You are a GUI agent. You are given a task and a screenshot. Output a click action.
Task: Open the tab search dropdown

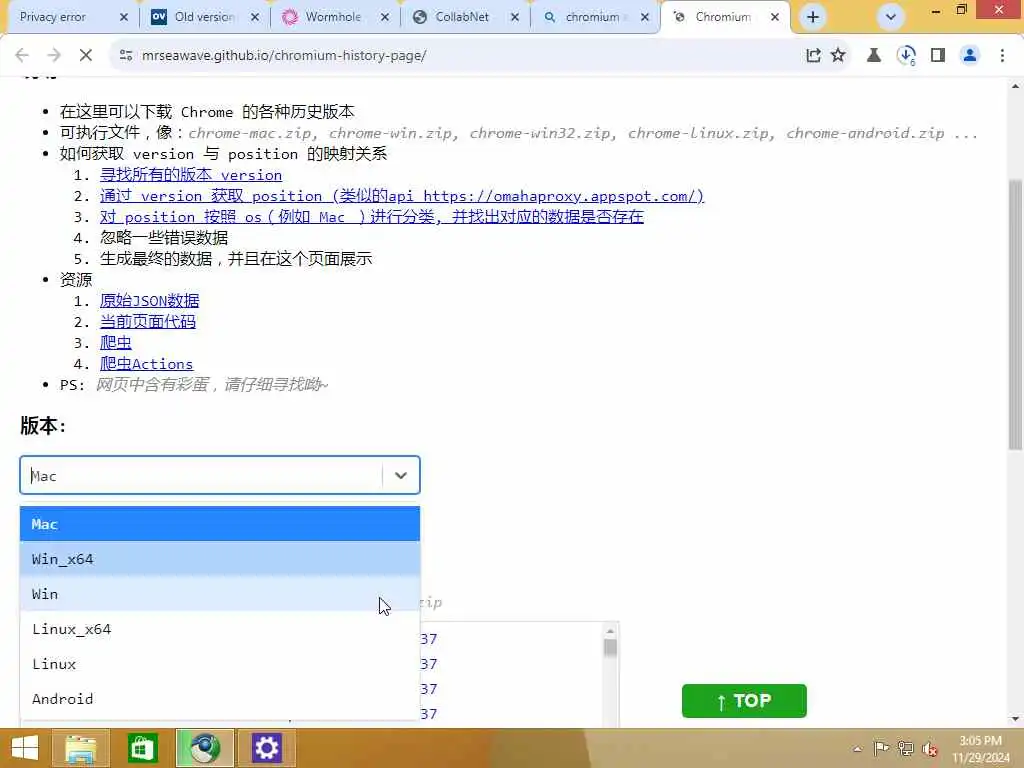890,17
